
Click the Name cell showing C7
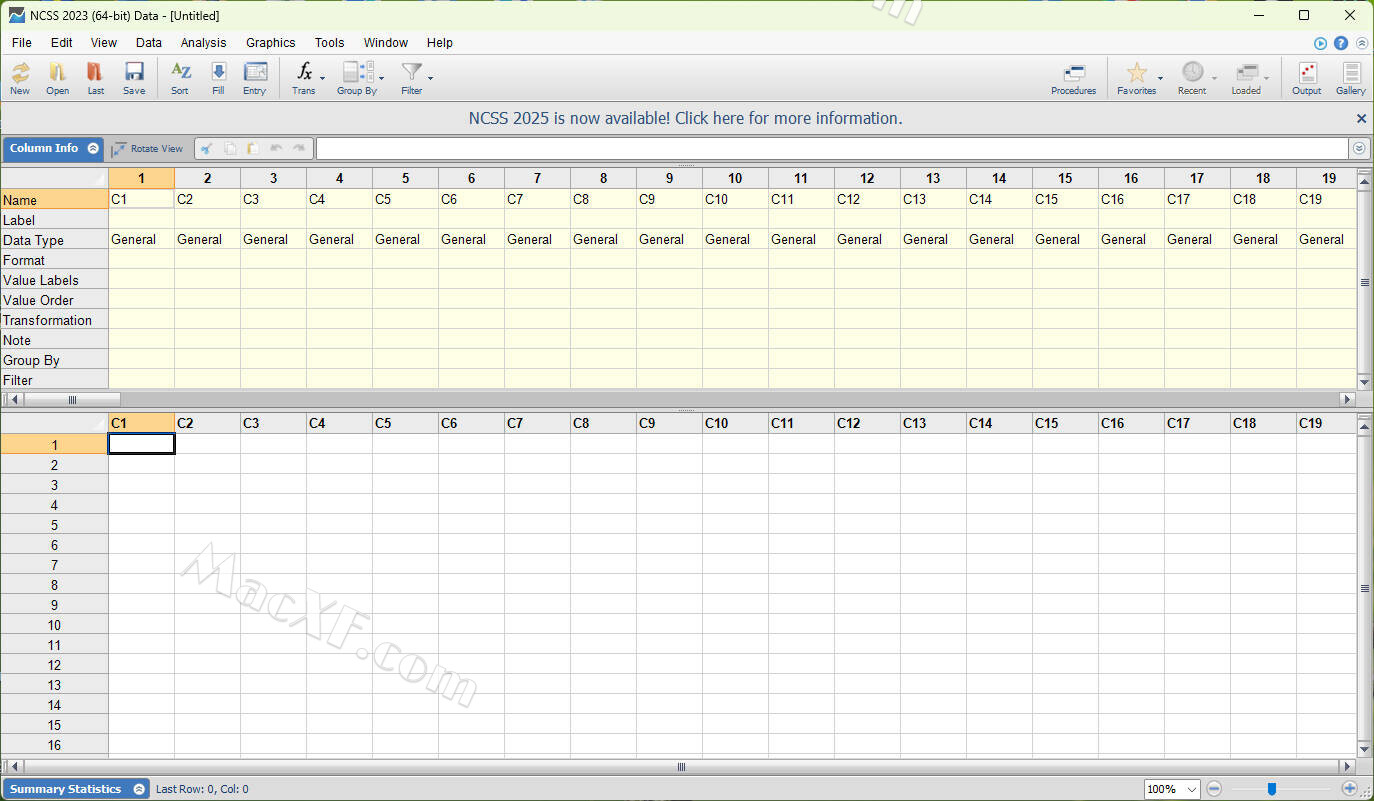click(x=537, y=199)
